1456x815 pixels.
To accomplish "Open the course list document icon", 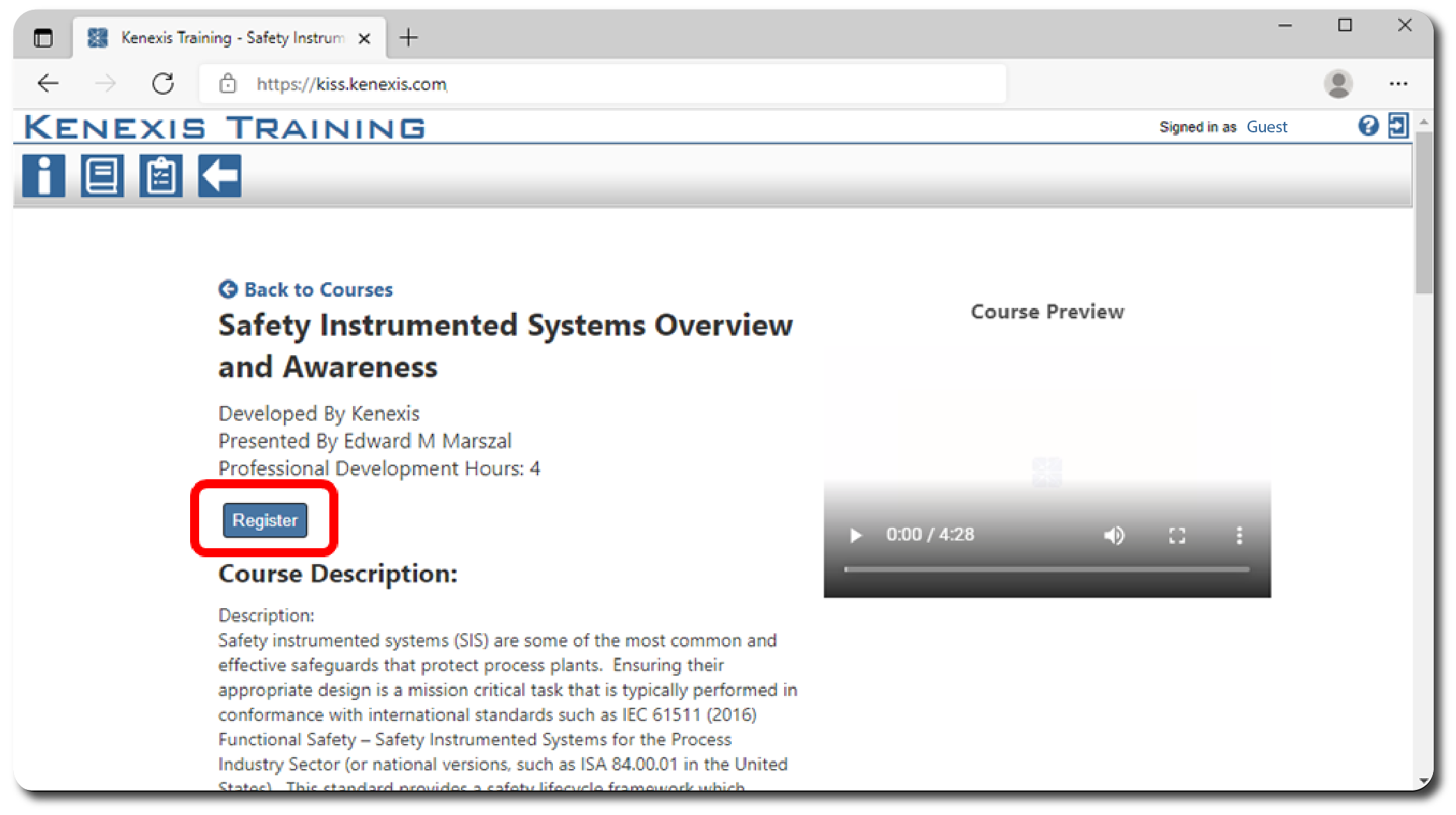I will [x=102, y=176].
